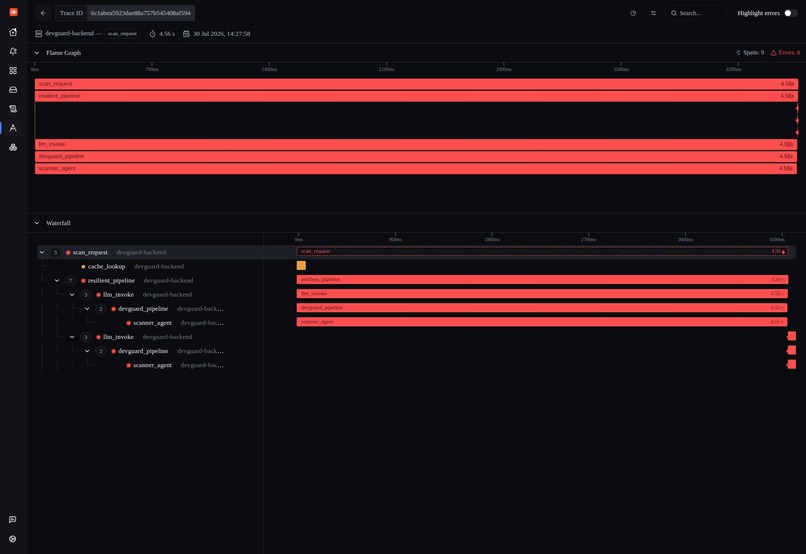Screen dimensions: 806x554
Task: Go back with the arrow beside Trace ID
Action: coord(43,13)
